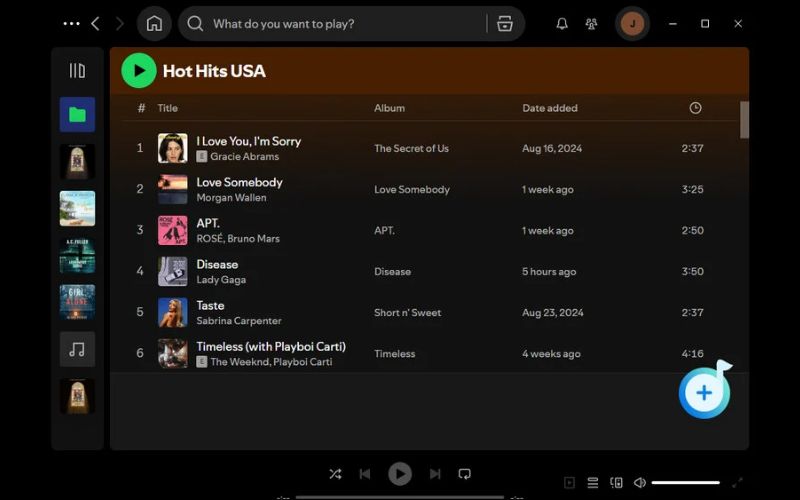Toggle shuffle playback

(x=335, y=474)
